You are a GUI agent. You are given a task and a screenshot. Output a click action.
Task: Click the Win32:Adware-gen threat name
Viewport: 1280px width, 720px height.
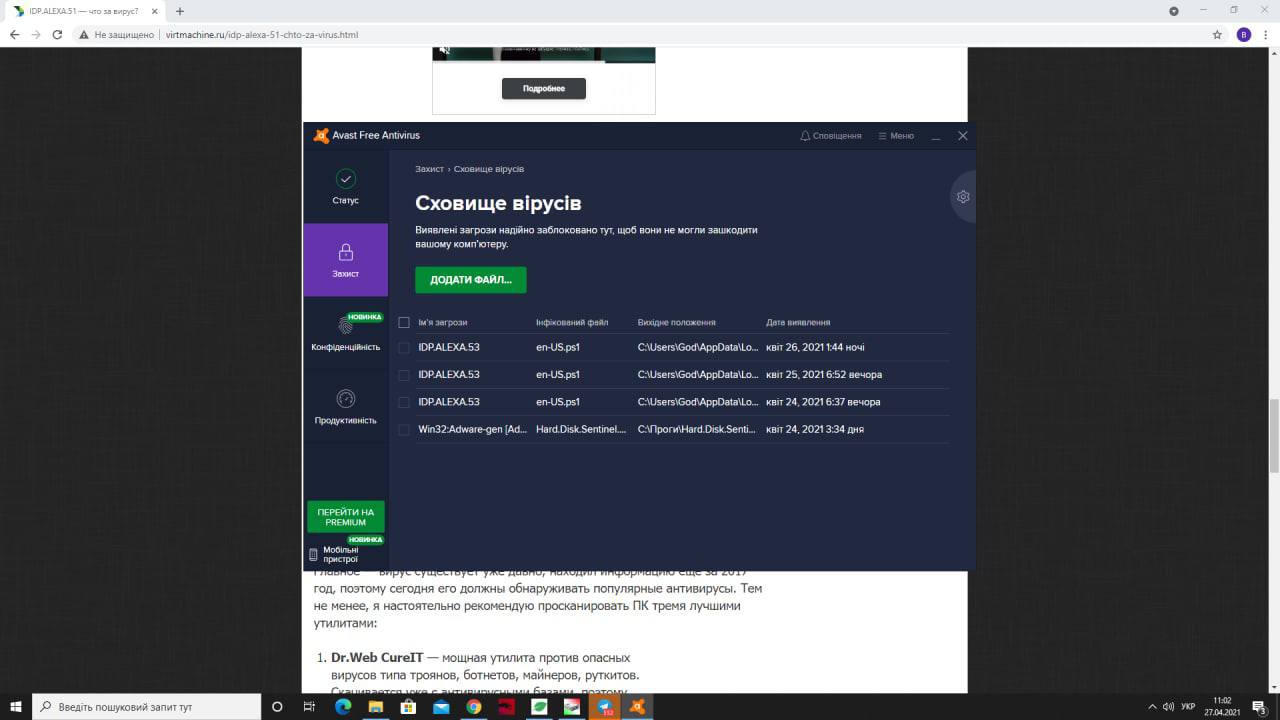pos(472,429)
